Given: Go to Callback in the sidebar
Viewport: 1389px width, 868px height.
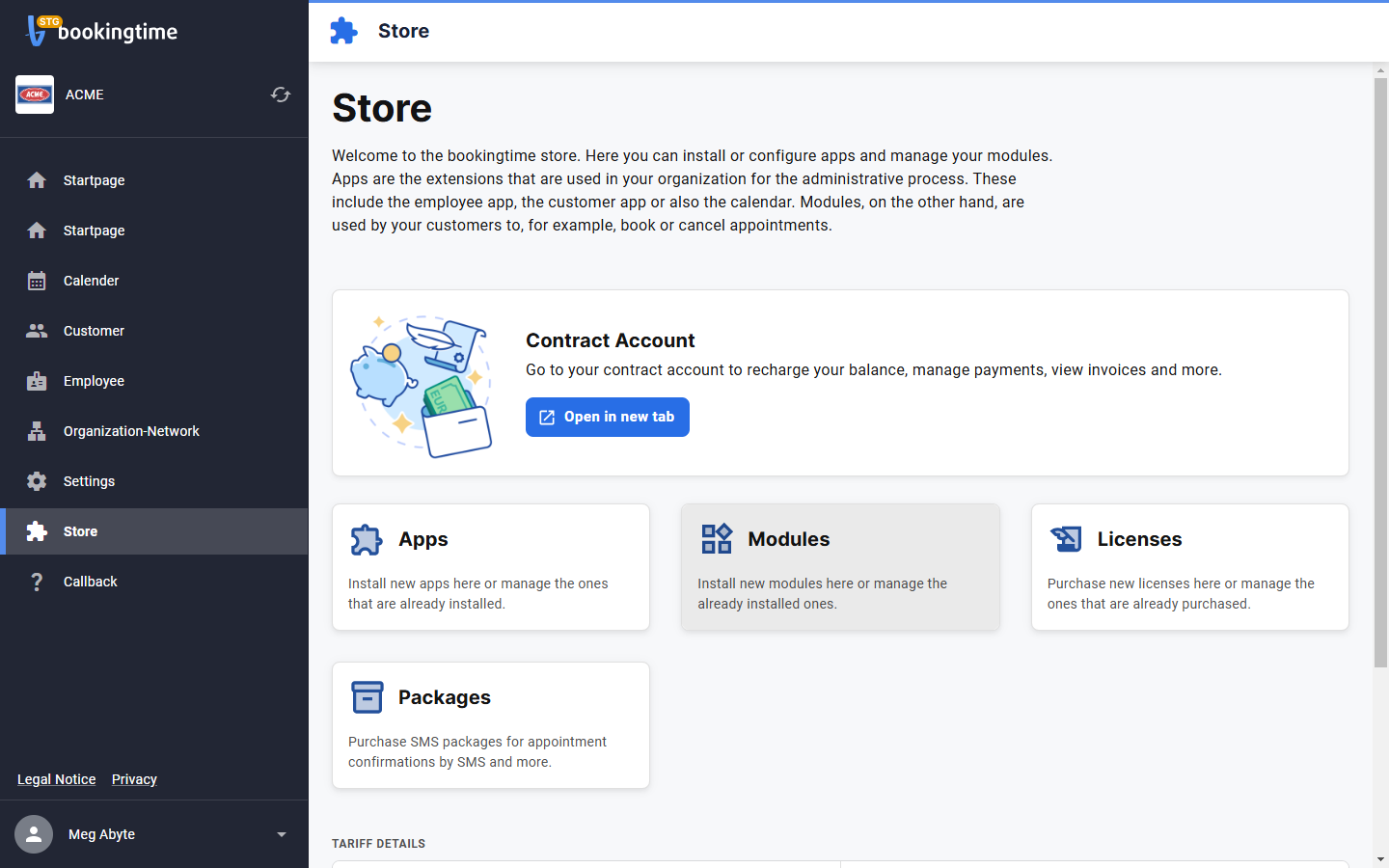Looking at the screenshot, I should tap(154, 582).
